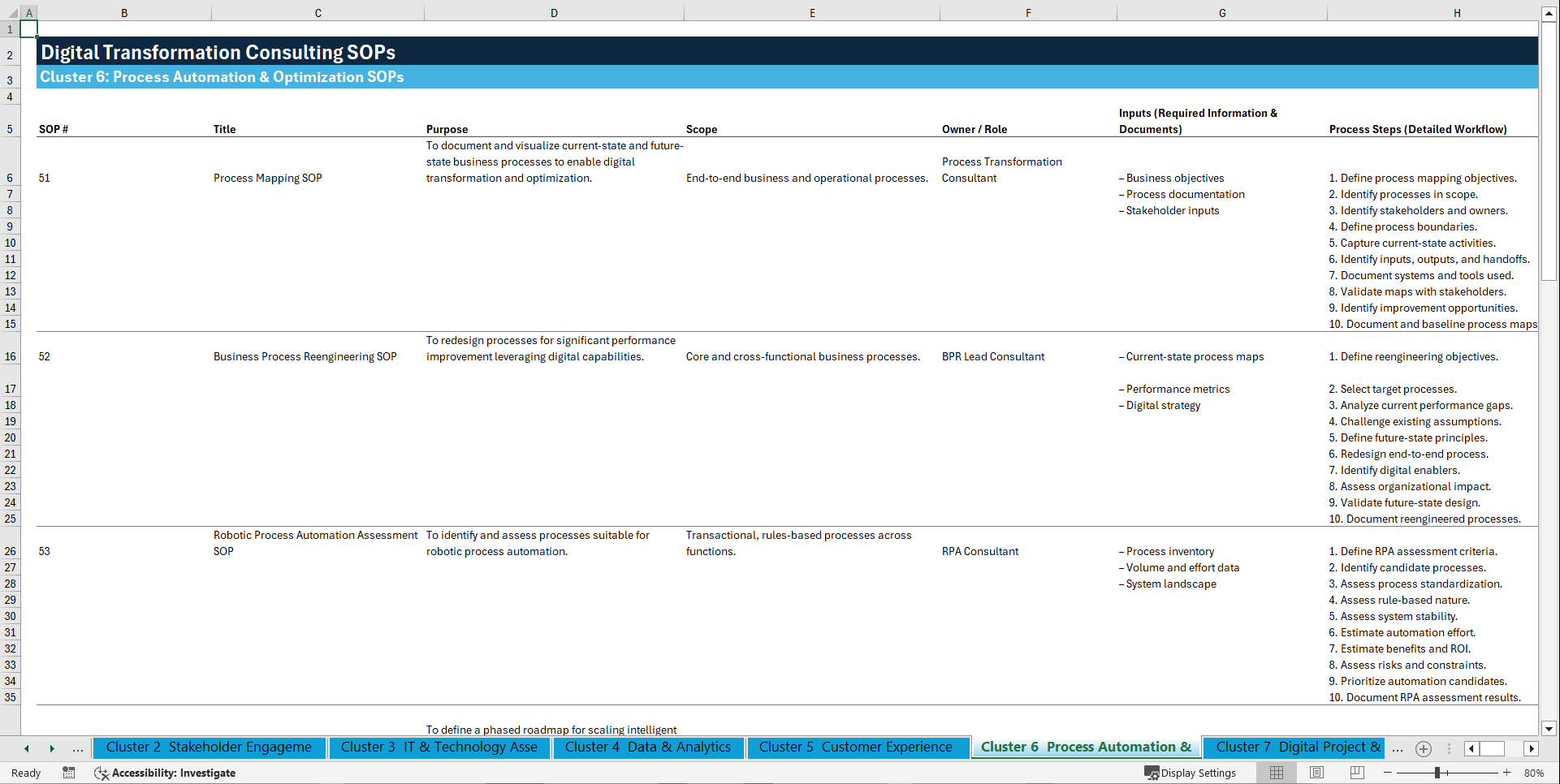Open the zoom level dropdown showing 80%

1535,773
